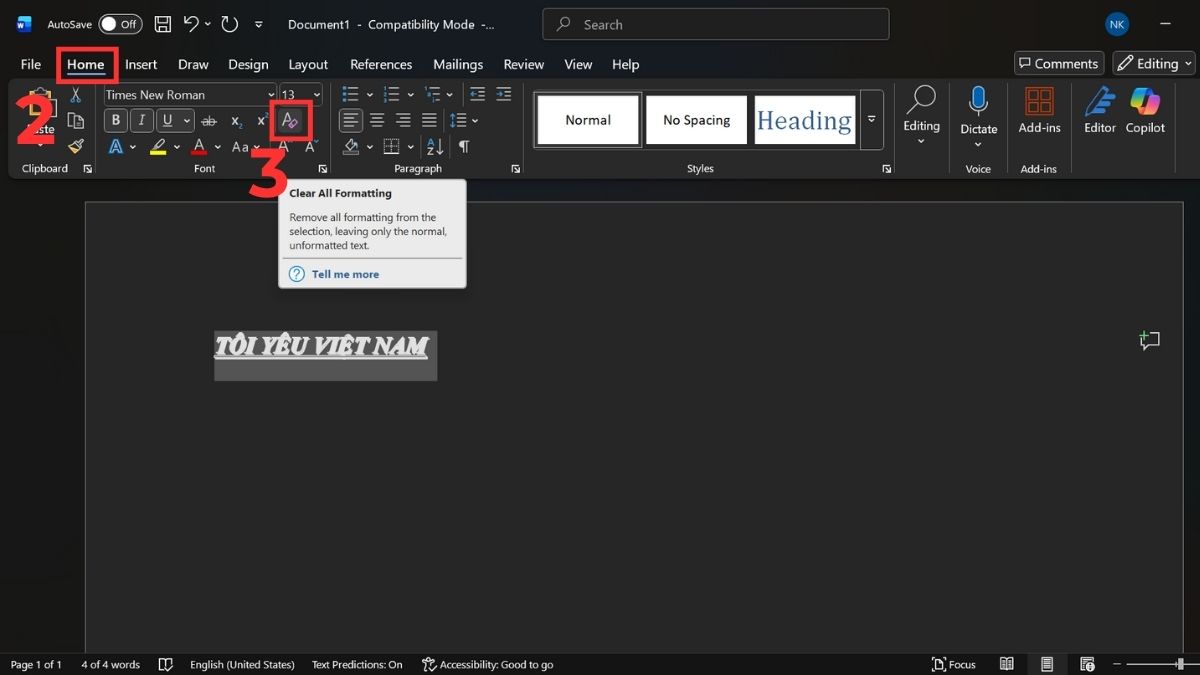The height and width of the screenshot is (675, 1200).
Task: Switch AutoSave off toggle
Action: pos(120,24)
